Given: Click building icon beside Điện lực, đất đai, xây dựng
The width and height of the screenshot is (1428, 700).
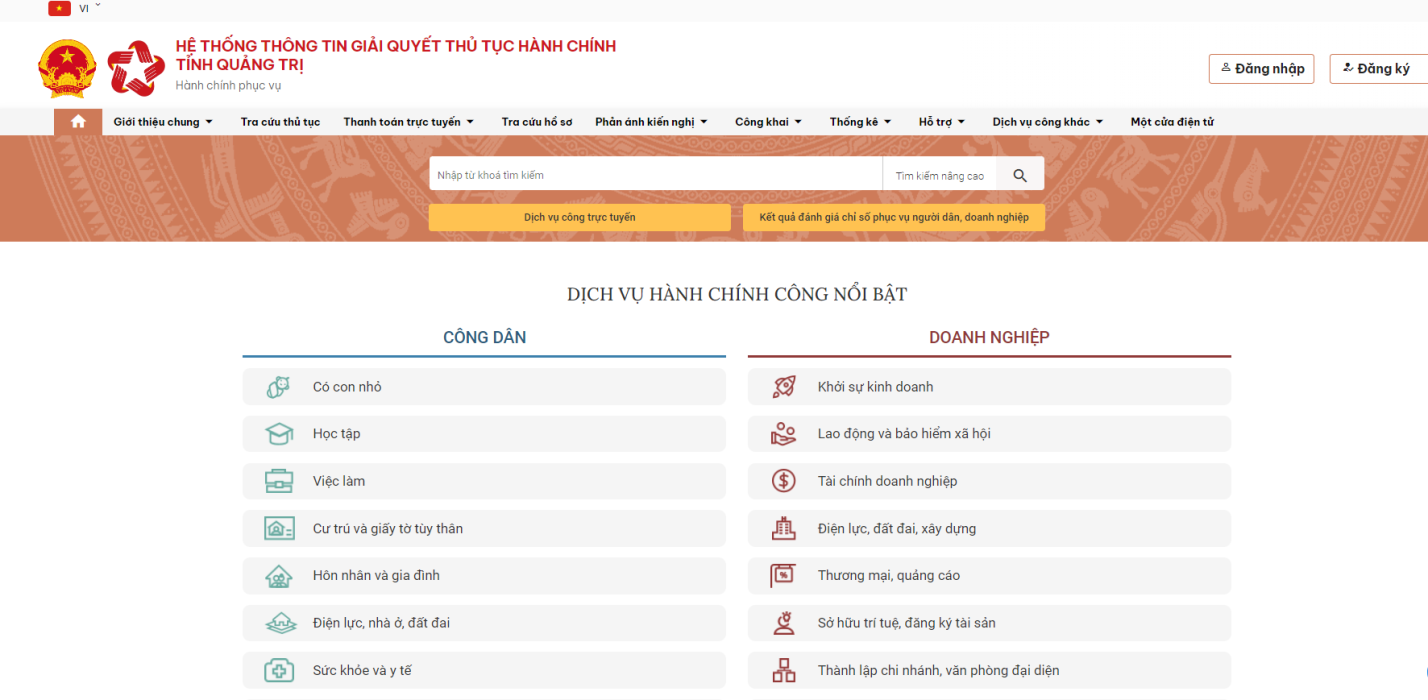Looking at the screenshot, I should pyautogui.click(x=784, y=528).
